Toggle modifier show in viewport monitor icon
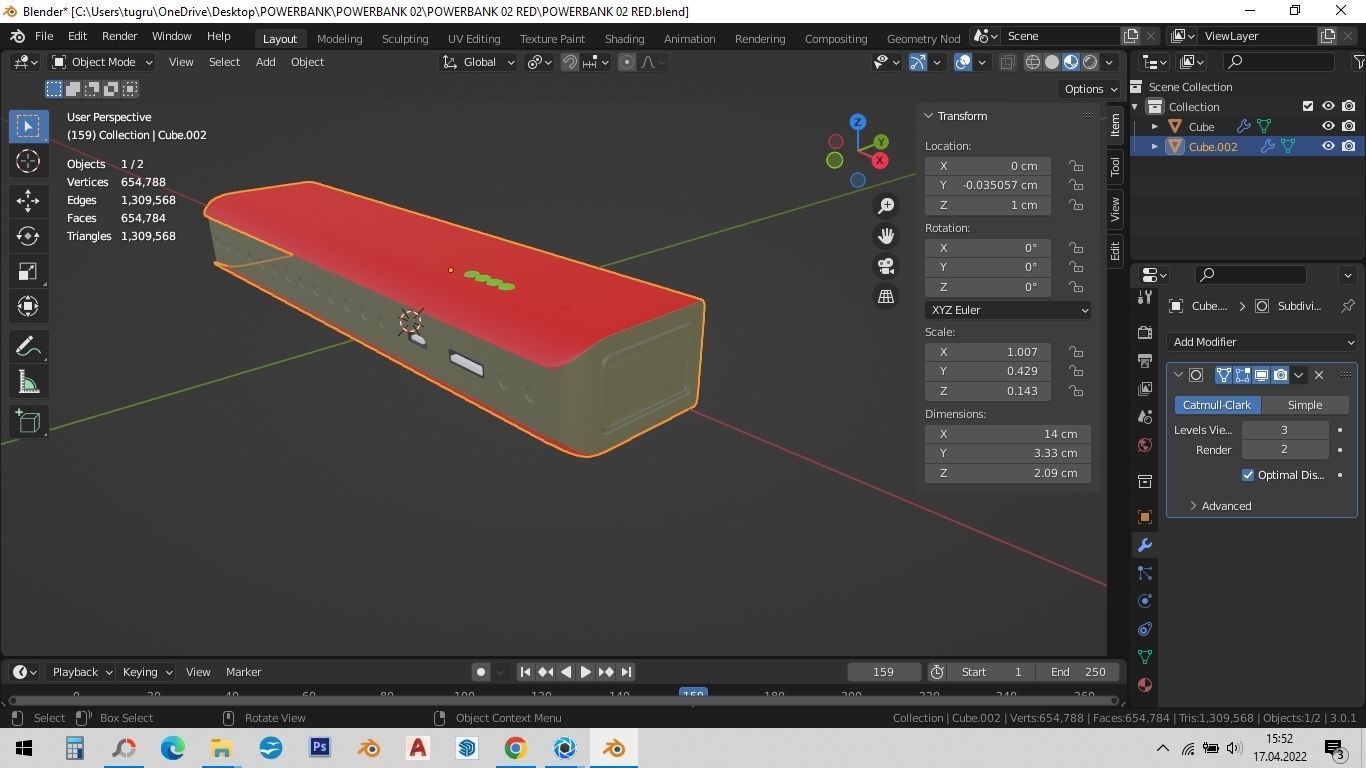 (1261, 375)
